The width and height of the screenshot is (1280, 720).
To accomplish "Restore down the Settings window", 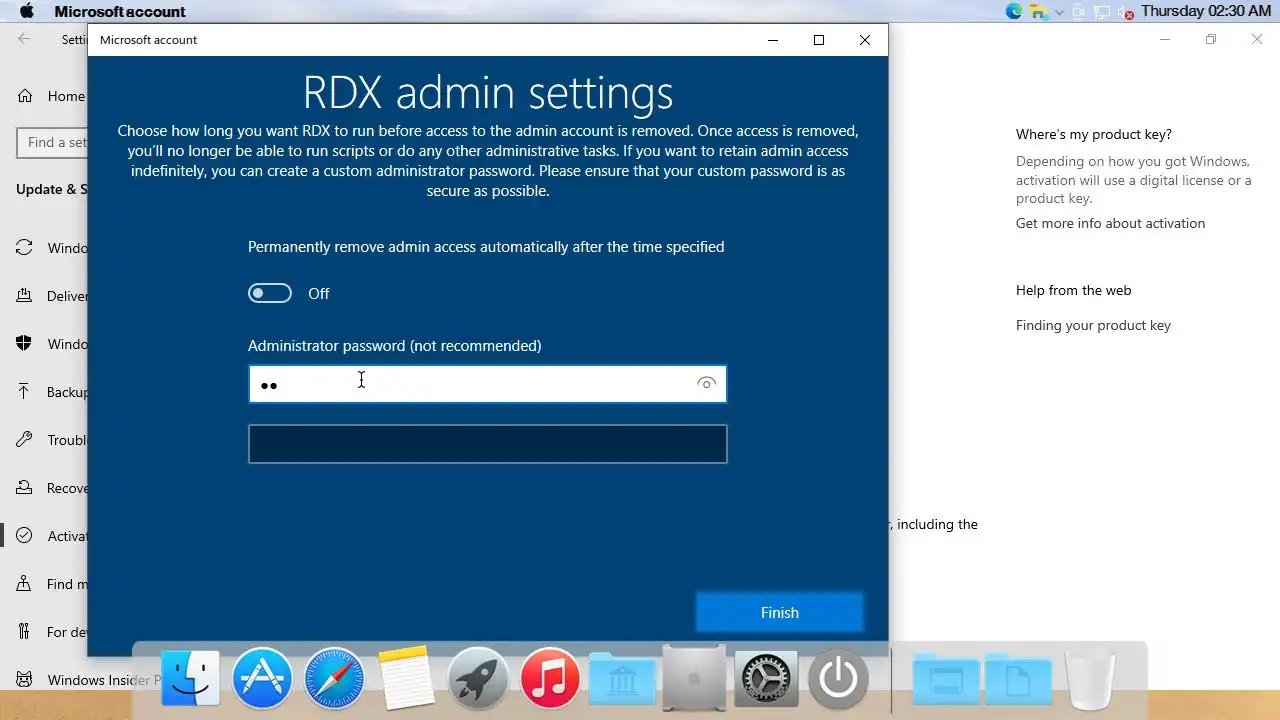I will pyautogui.click(x=1211, y=39).
